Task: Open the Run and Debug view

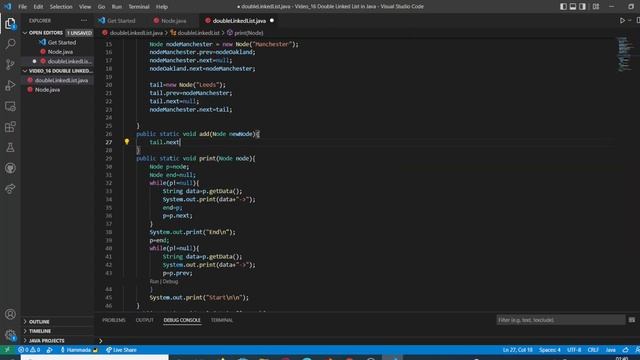Action: point(10,85)
